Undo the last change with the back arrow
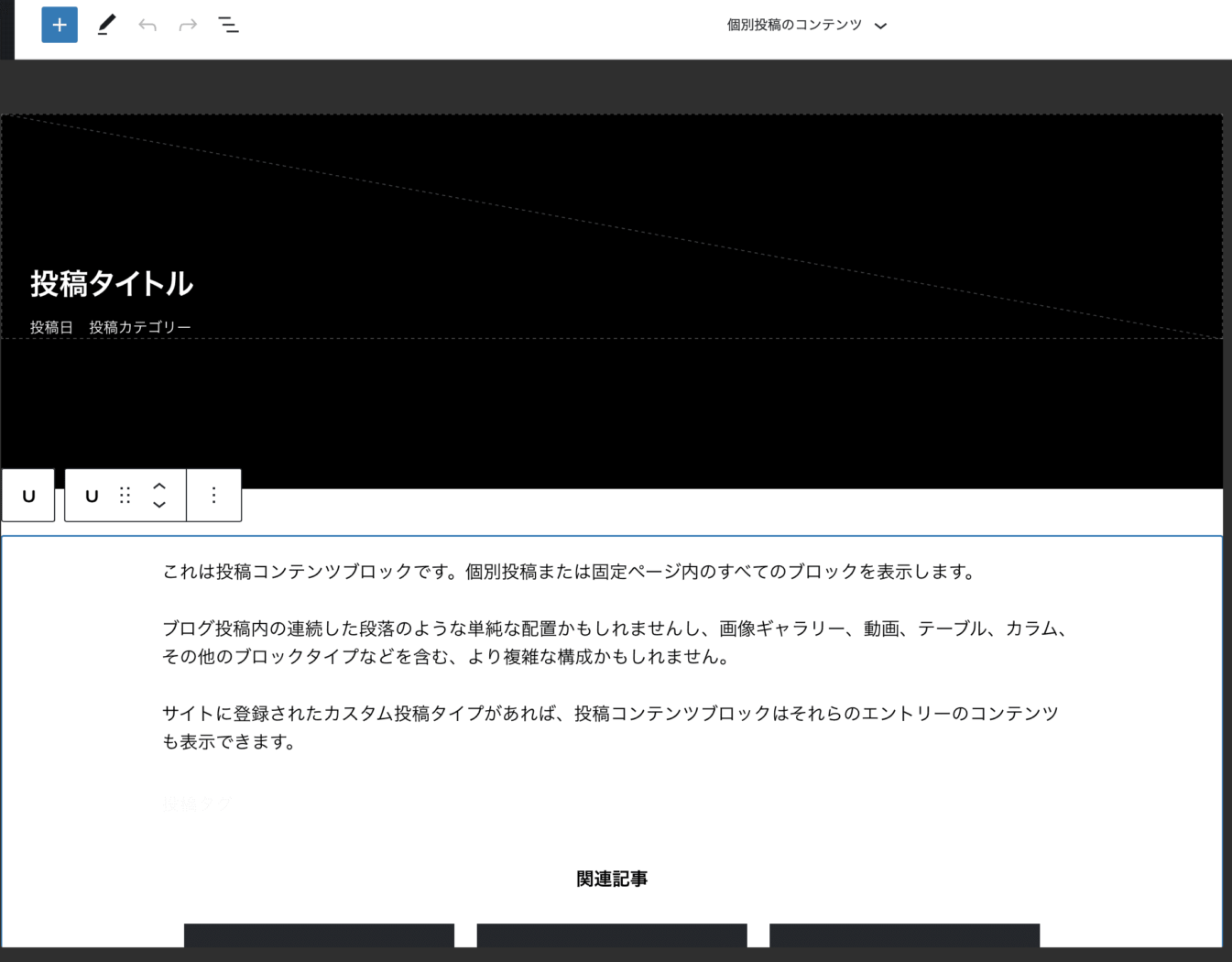The width and height of the screenshot is (1232, 962). (x=147, y=25)
